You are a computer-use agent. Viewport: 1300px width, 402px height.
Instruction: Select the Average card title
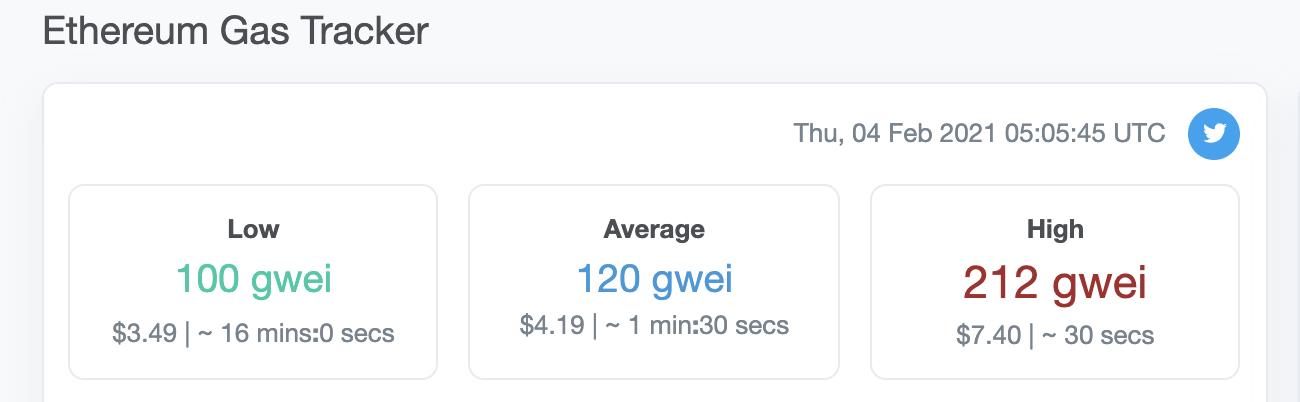tap(654, 229)
